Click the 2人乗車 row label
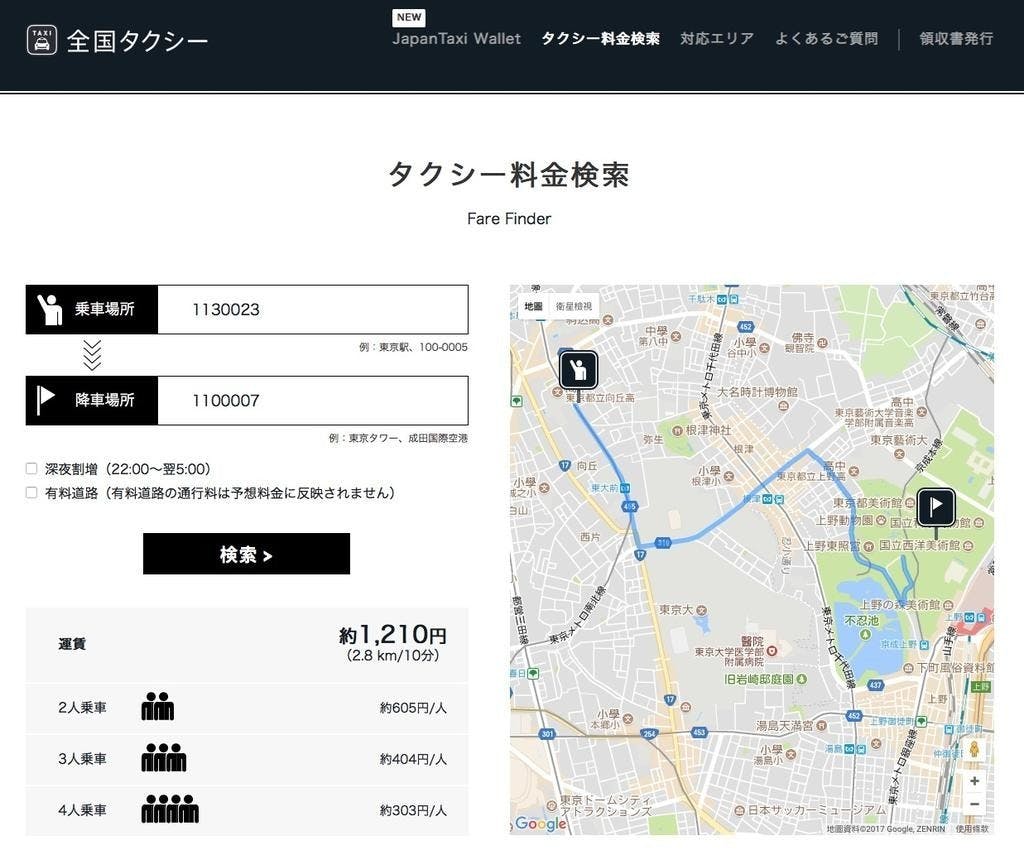 pyautogui.click(x=82, y=707)
